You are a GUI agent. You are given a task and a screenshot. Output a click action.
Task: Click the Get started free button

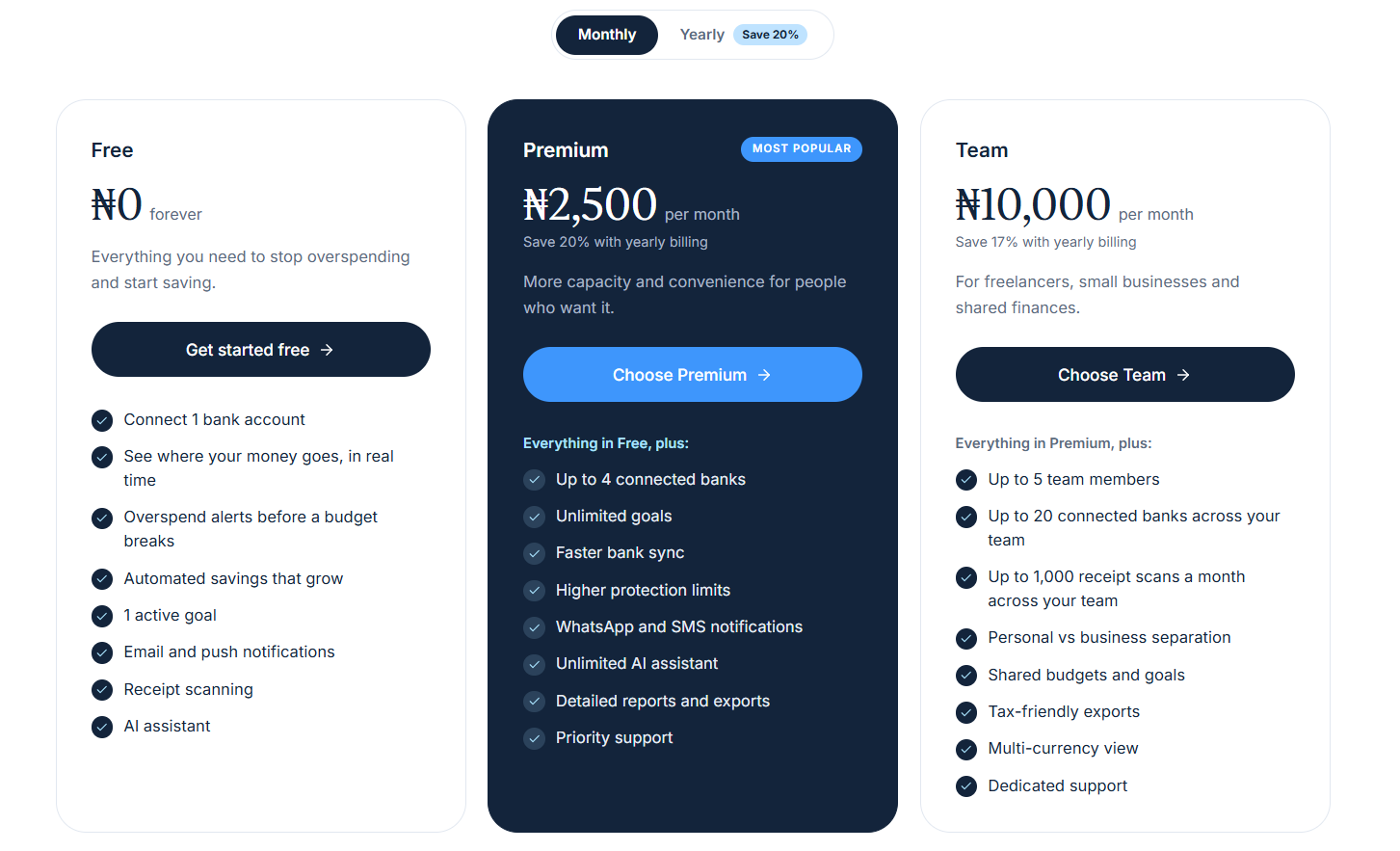[x=261, y=350]
